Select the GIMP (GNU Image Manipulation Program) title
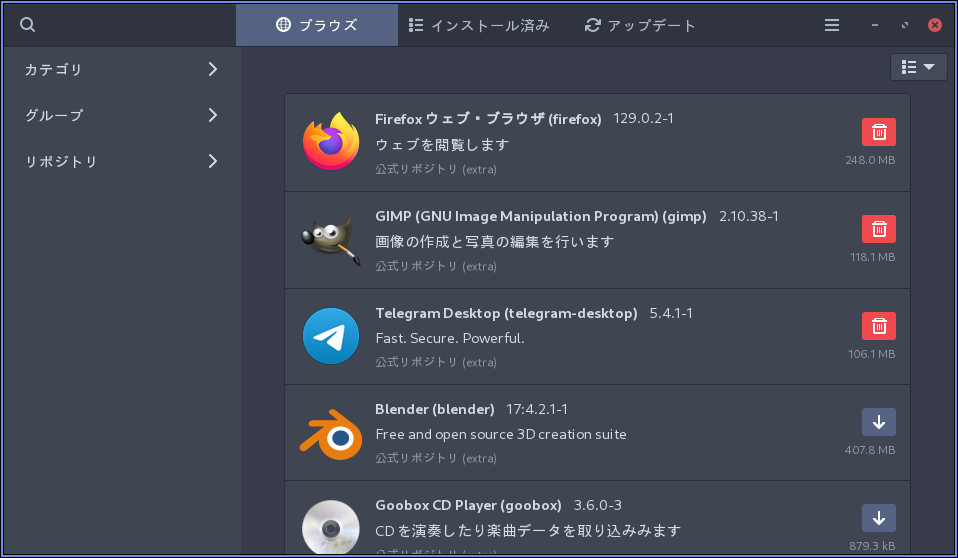Viewport: 958px width, 558px height. pyautogui.click(x=541, y=216)
